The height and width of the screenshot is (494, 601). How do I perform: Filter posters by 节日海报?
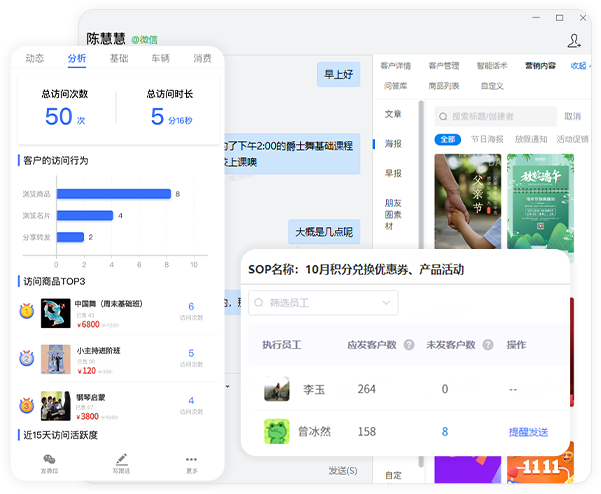click(488, 140)
